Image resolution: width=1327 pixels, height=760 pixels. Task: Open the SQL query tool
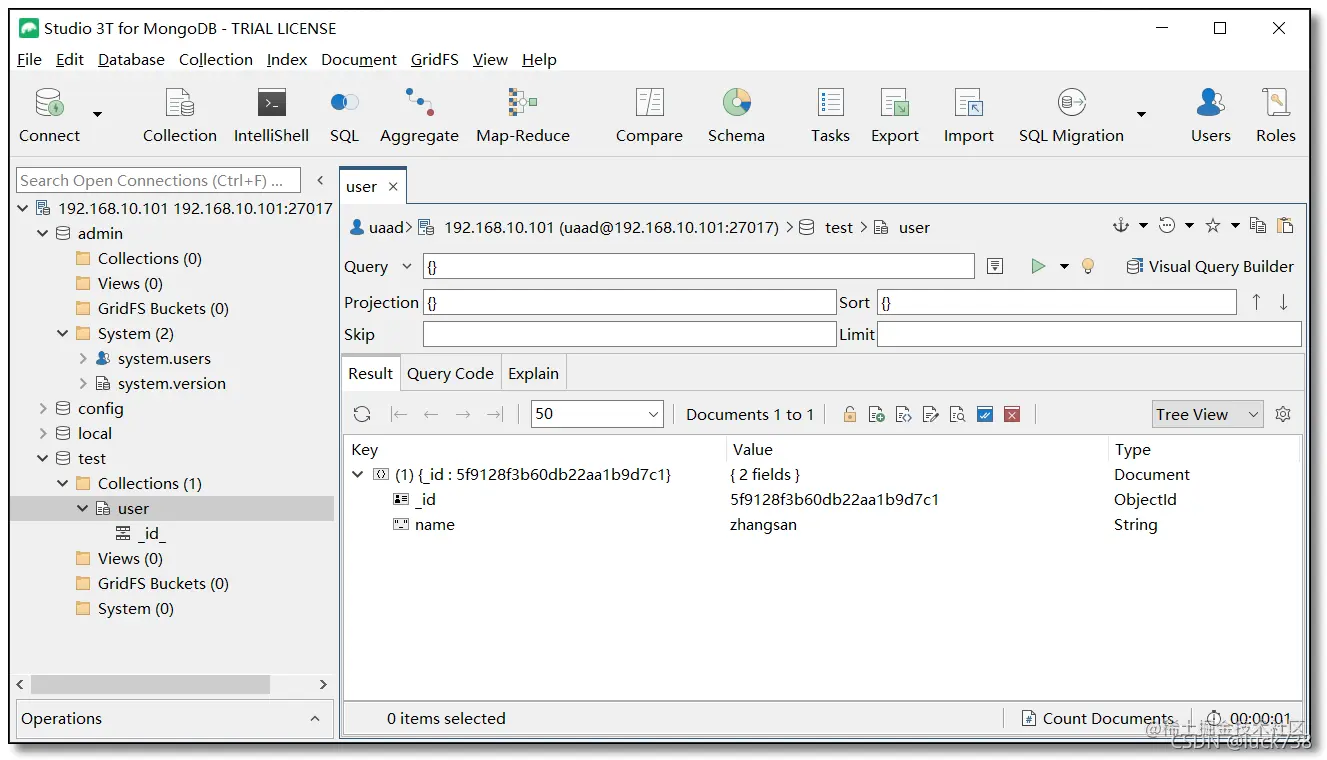coord(344,116)
